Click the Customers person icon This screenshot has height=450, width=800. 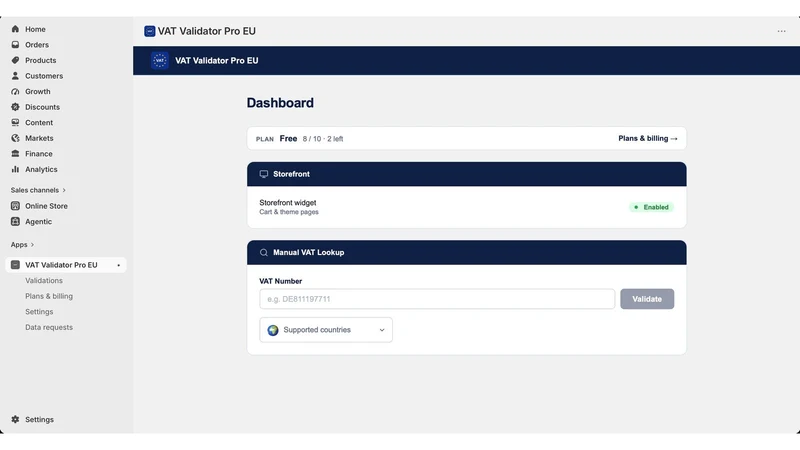[15, 76]
